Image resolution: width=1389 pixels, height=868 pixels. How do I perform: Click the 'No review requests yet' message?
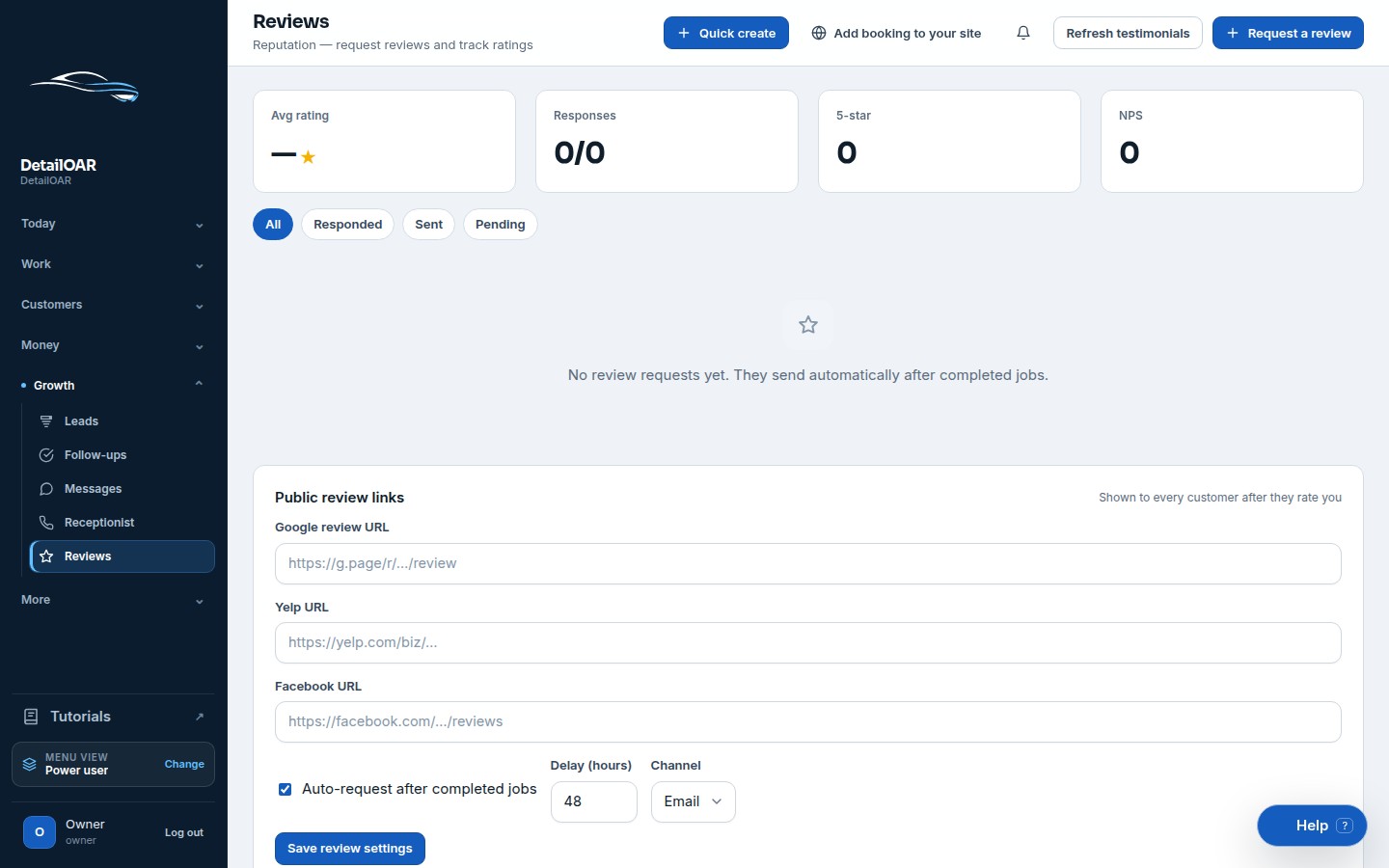(x=808, y=375)
